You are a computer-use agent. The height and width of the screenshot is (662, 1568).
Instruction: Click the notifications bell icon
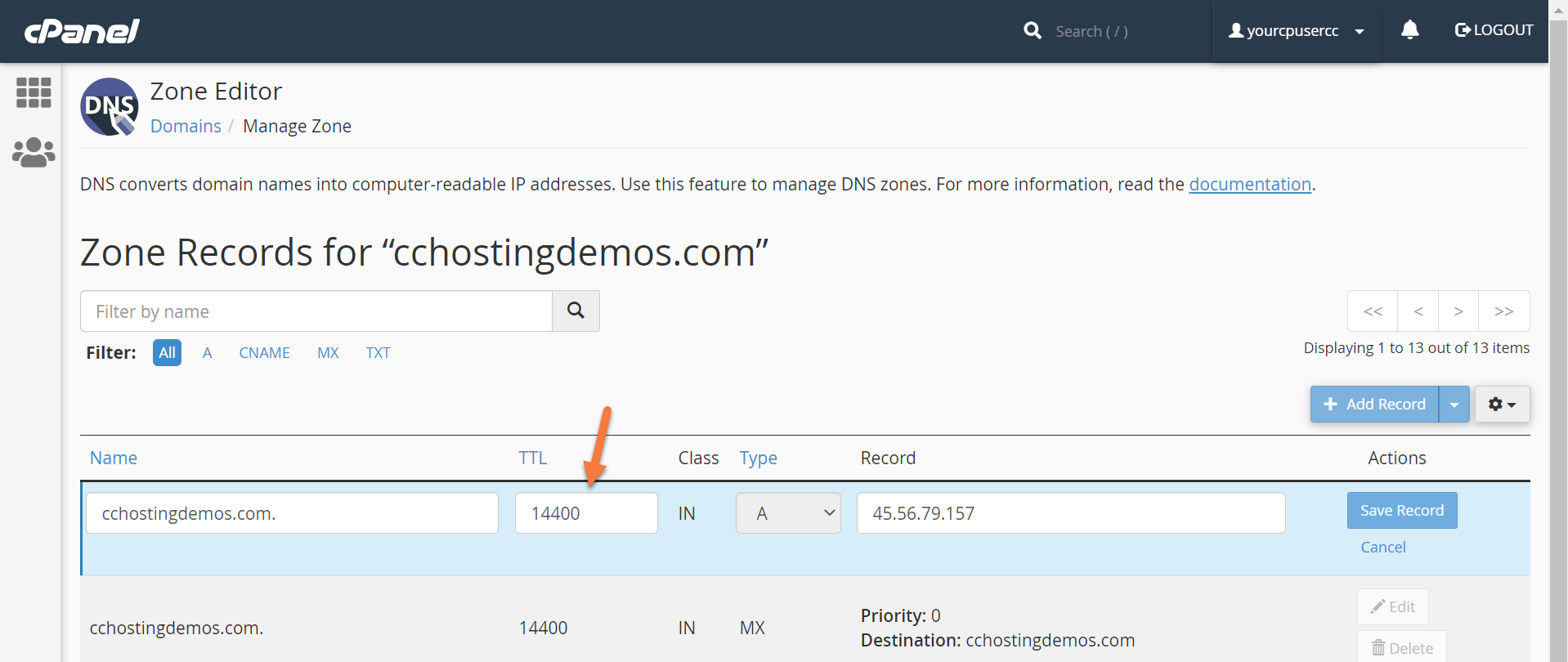coord(1409,31)
